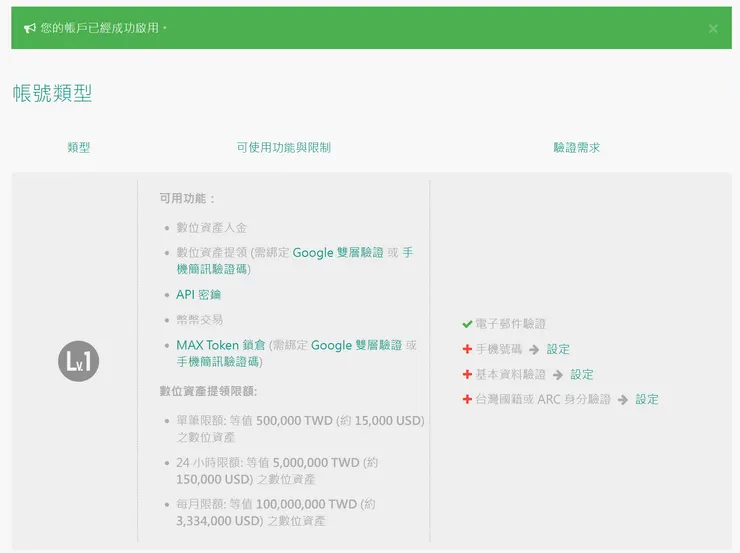Screen dimensions: 740x553
Task: Click green checkmark beside 電子郵件驗證
Action: pos(467,324)
